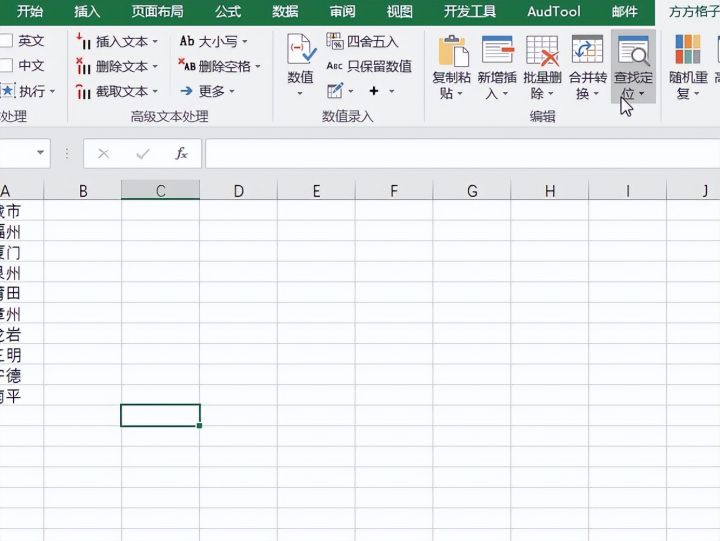Open the 批量删除 tool

tap(542, 67)
